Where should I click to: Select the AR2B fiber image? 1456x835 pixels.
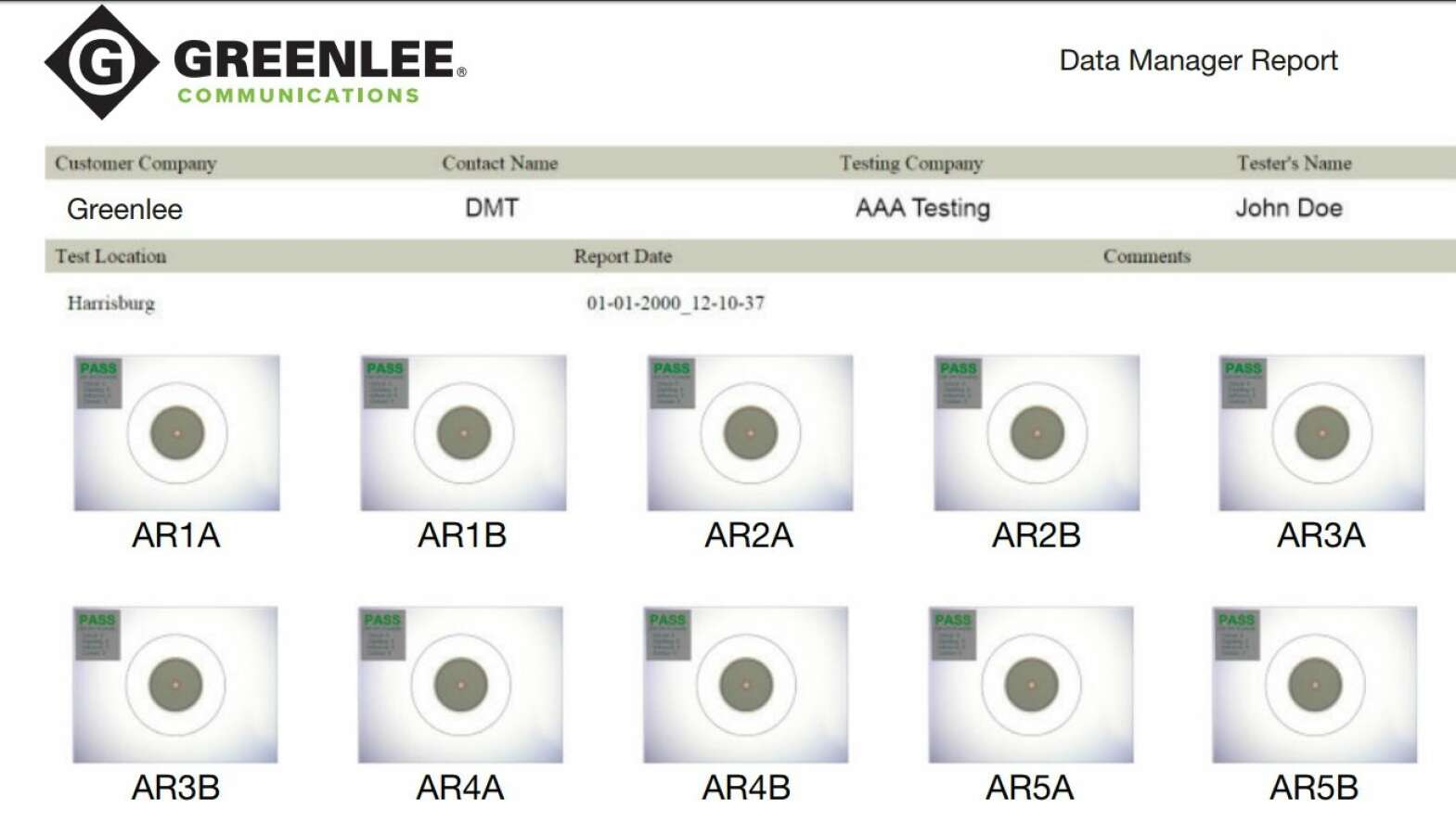pos(1037,432)
